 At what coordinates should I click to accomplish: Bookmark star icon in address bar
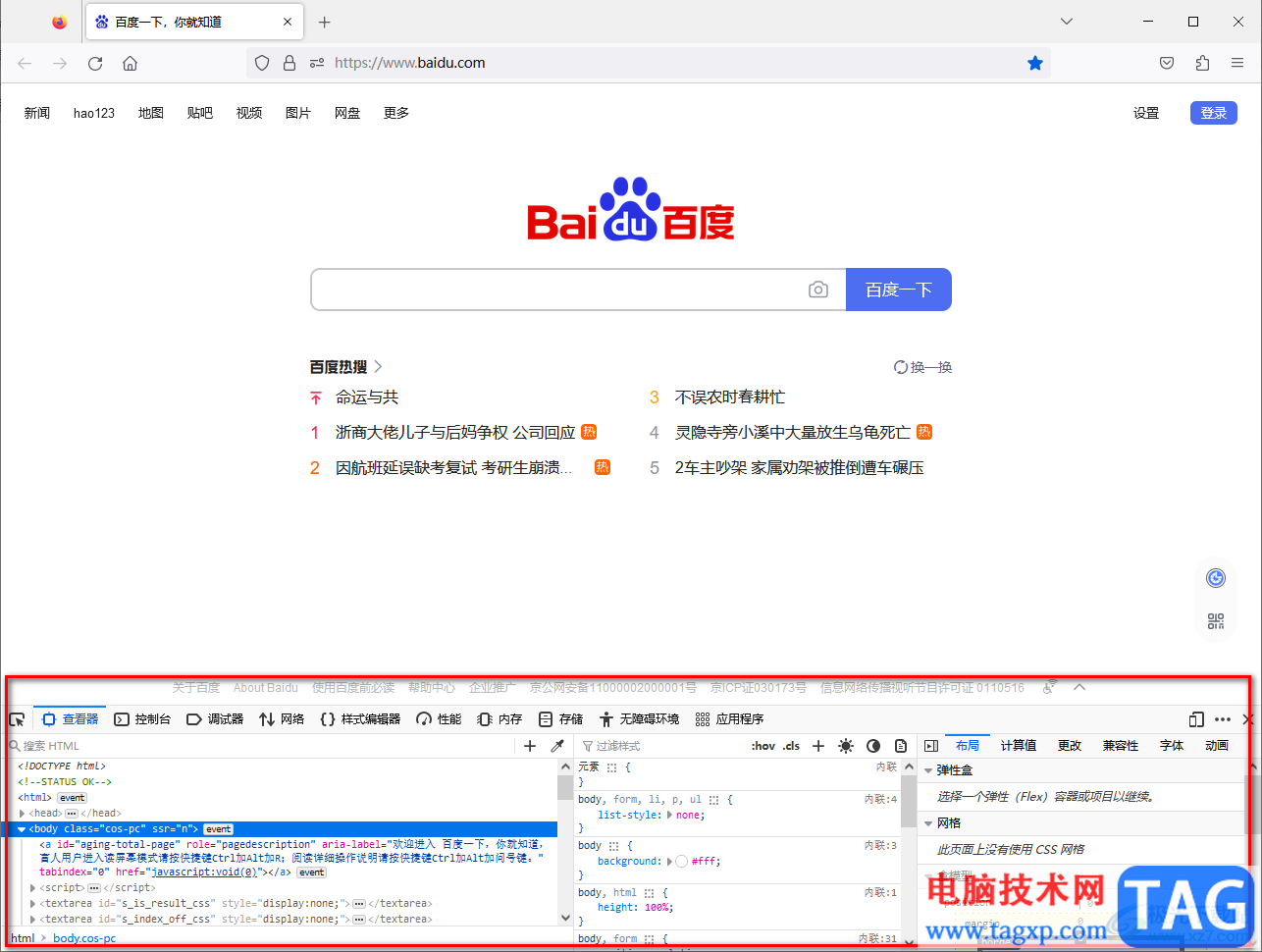(1035, 63)
